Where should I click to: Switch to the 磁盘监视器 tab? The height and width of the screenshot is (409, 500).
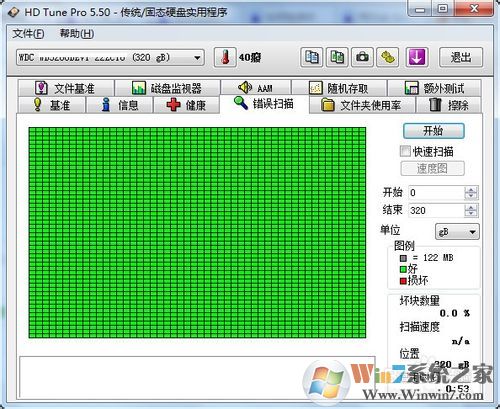point(167,88)
